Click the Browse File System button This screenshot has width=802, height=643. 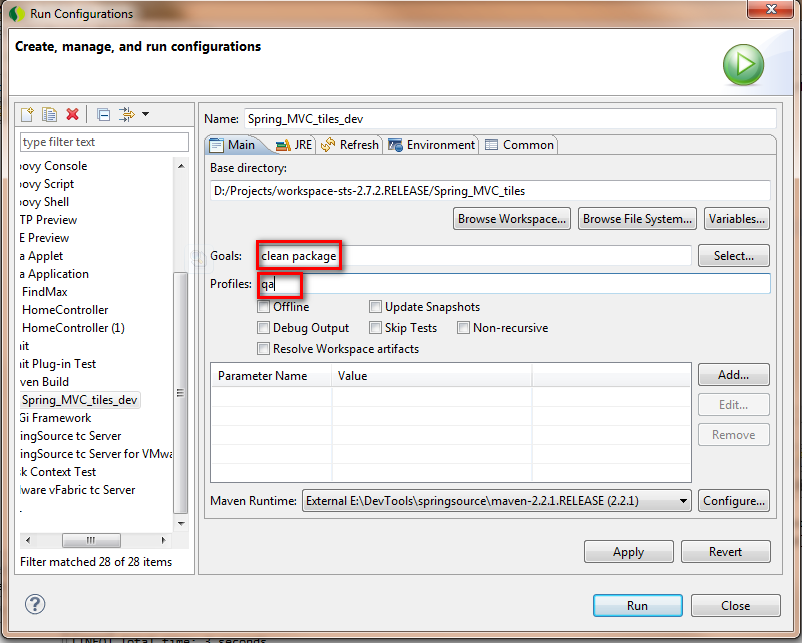[637, 219]
